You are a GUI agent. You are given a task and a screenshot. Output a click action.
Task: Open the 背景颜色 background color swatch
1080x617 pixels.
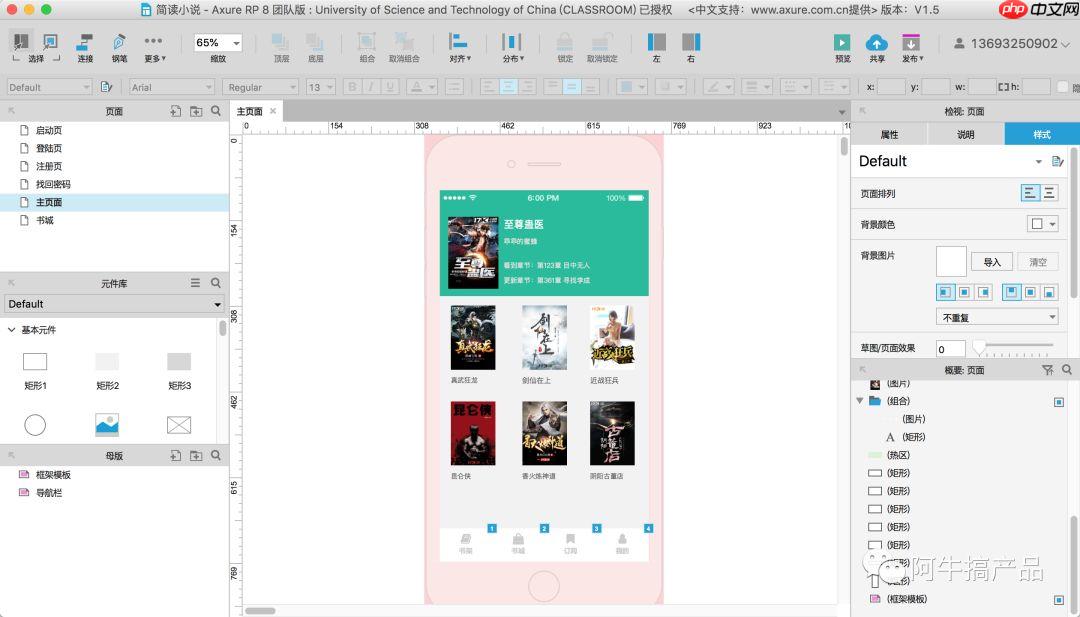pyautogui.click(x=1042, y=224)
